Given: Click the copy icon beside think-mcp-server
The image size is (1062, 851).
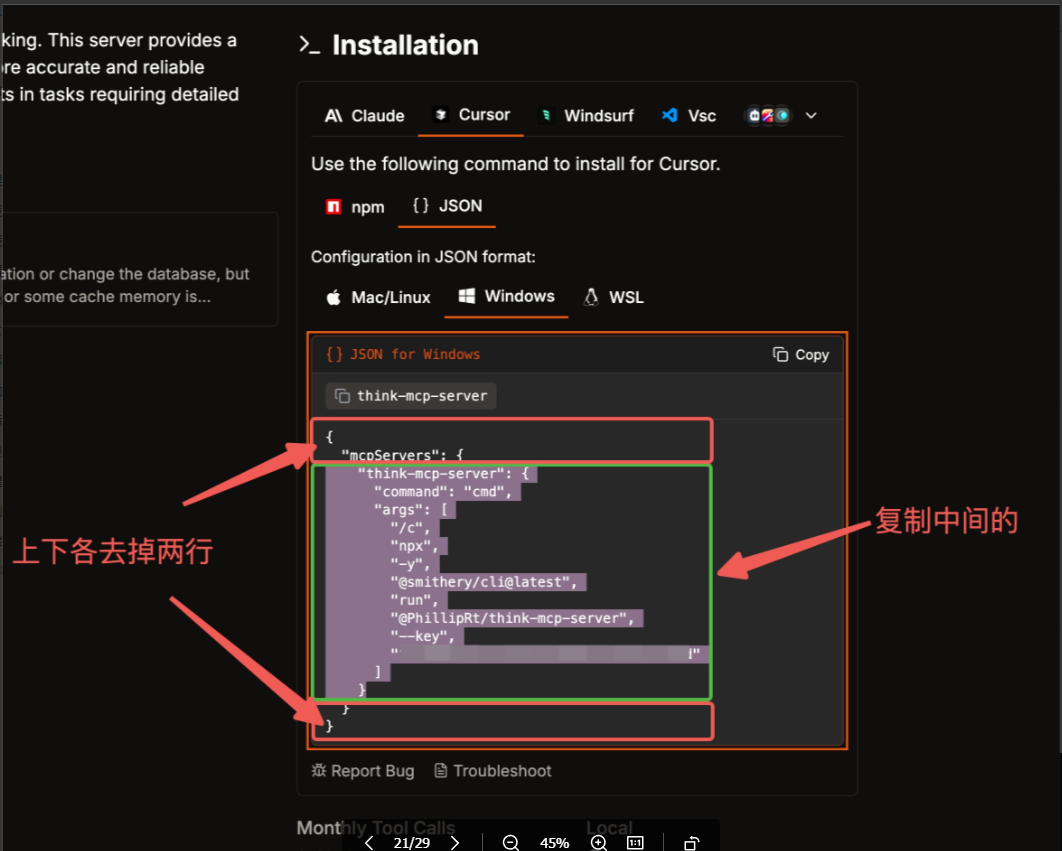Looking at the screenshot, I should pos(342,396).
